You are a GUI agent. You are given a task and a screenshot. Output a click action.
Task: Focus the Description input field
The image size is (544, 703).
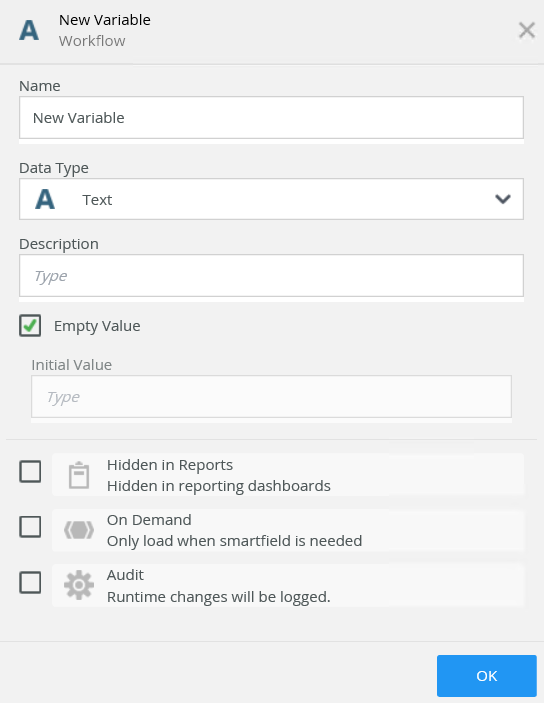click(x=271, y=276)
